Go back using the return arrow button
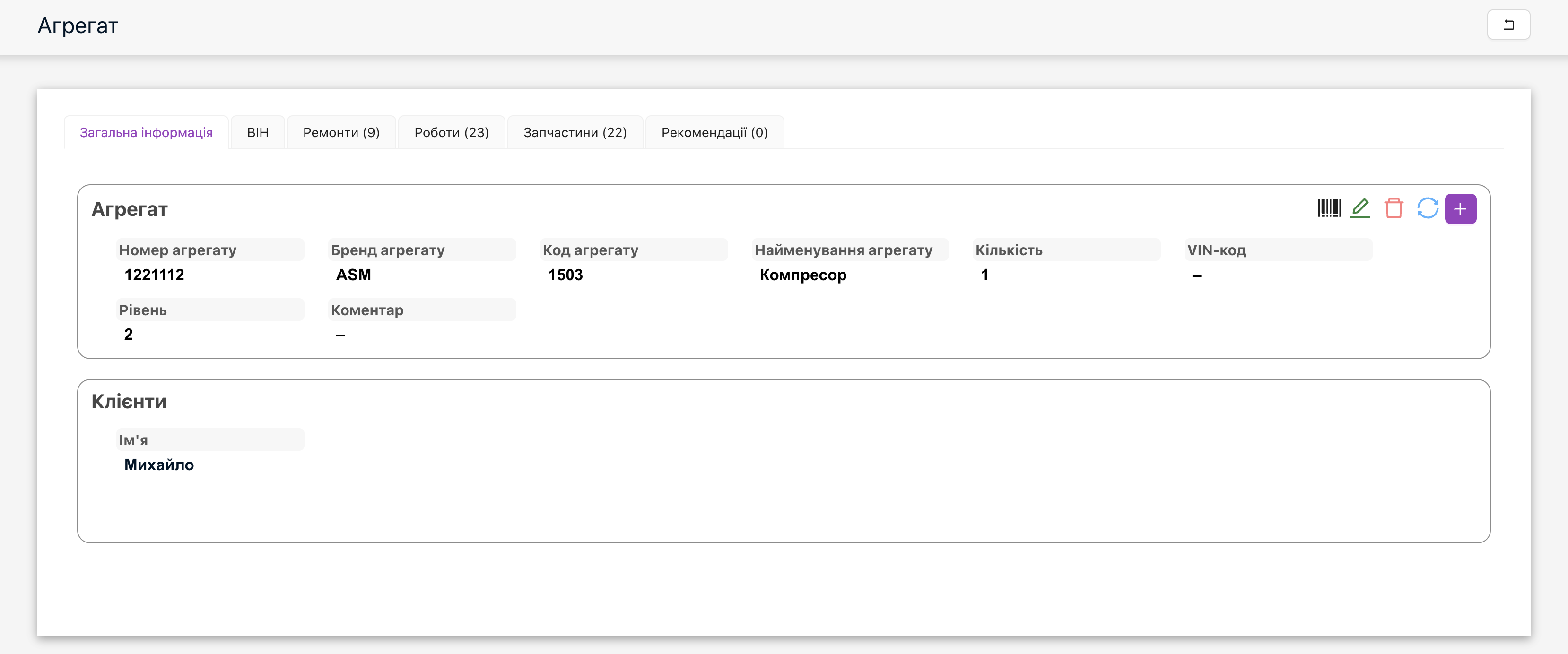Screen dimensions: 1568x654 click(1508, 25)
